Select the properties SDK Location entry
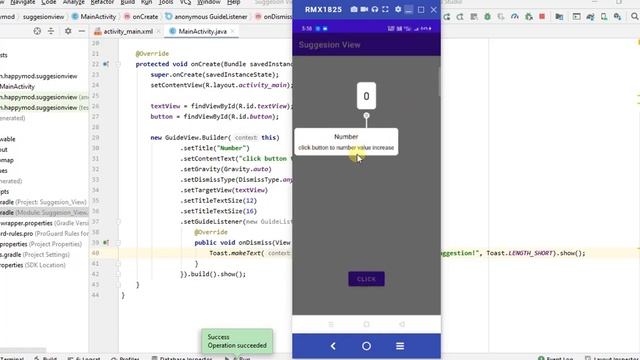640x360 pixels. (x=33, y=265)
